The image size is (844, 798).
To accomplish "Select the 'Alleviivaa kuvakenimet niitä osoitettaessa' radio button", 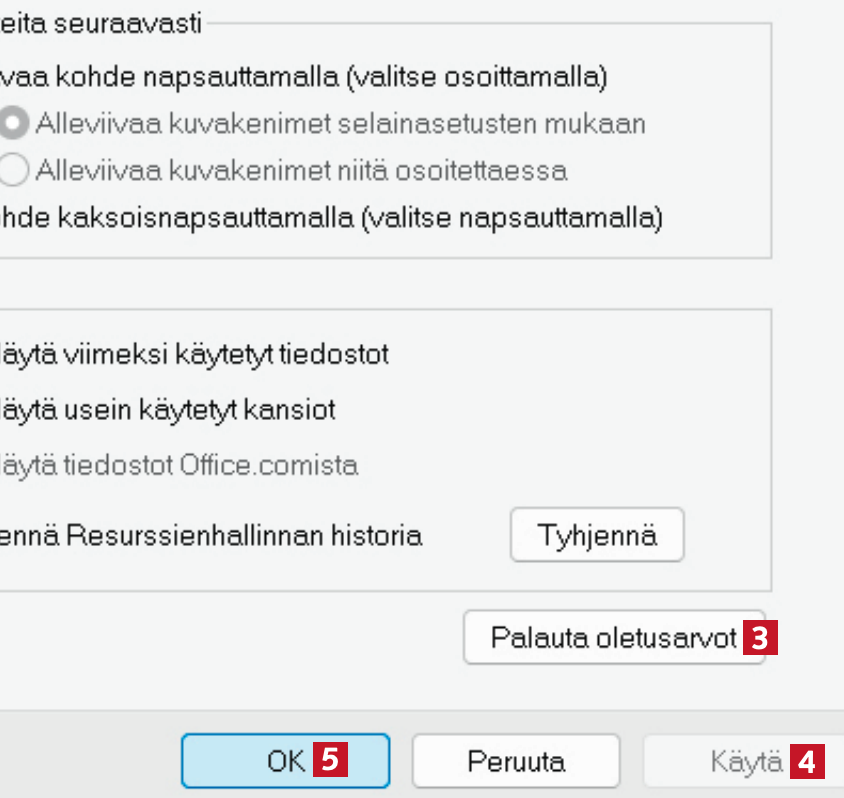I will pyautogui.click(x=14, y=171).
